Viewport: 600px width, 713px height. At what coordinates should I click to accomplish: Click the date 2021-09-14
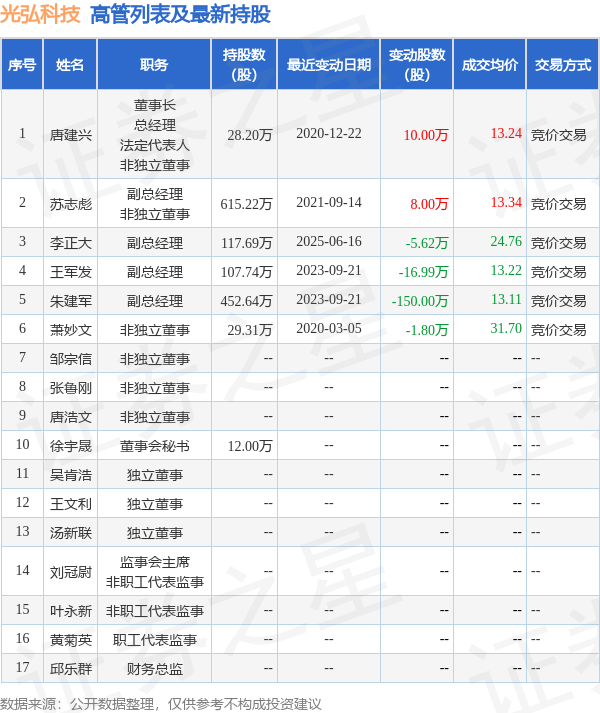[x=328, y=202]
